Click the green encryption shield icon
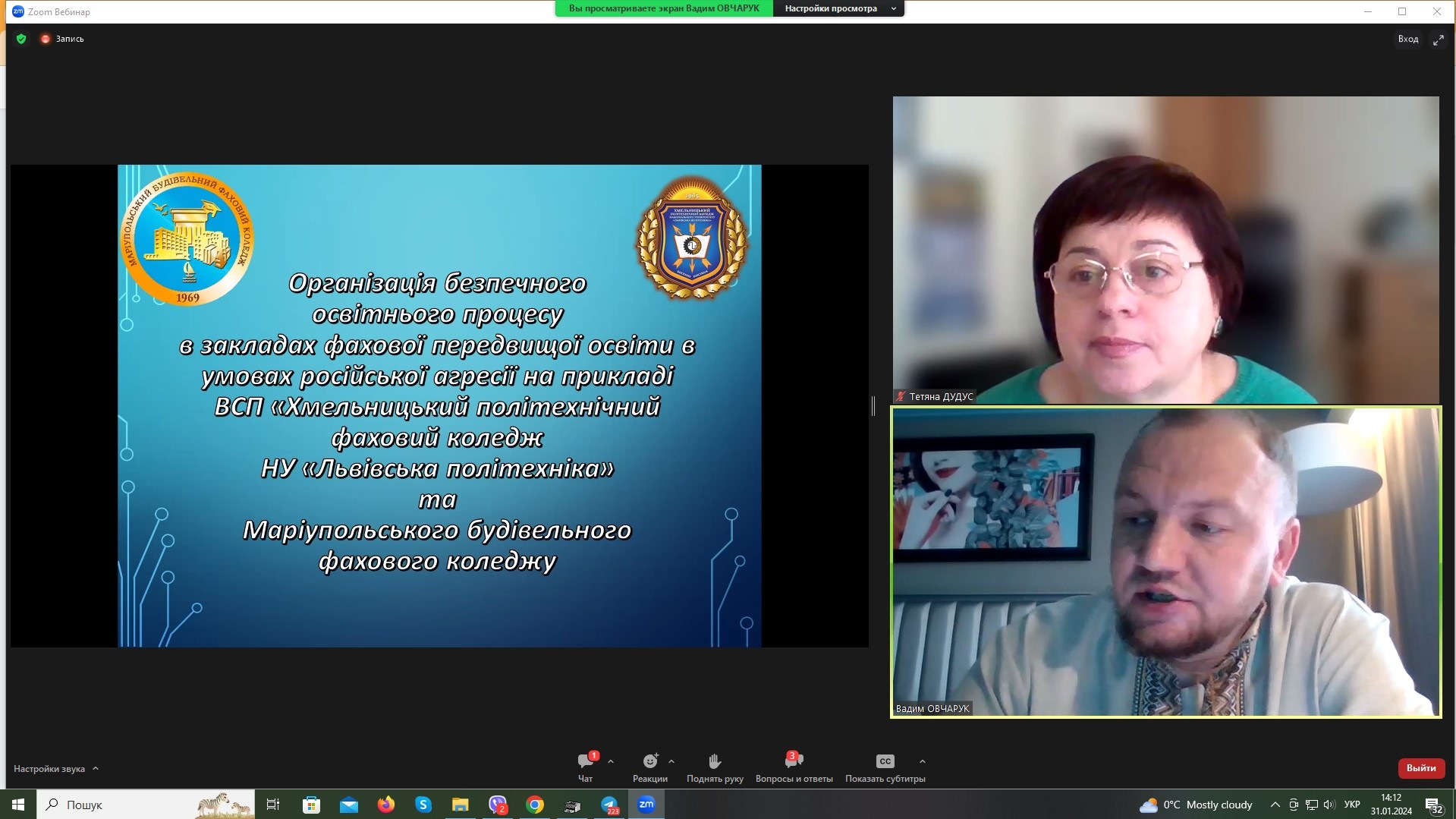The image size is (1456, 819). 21,39
